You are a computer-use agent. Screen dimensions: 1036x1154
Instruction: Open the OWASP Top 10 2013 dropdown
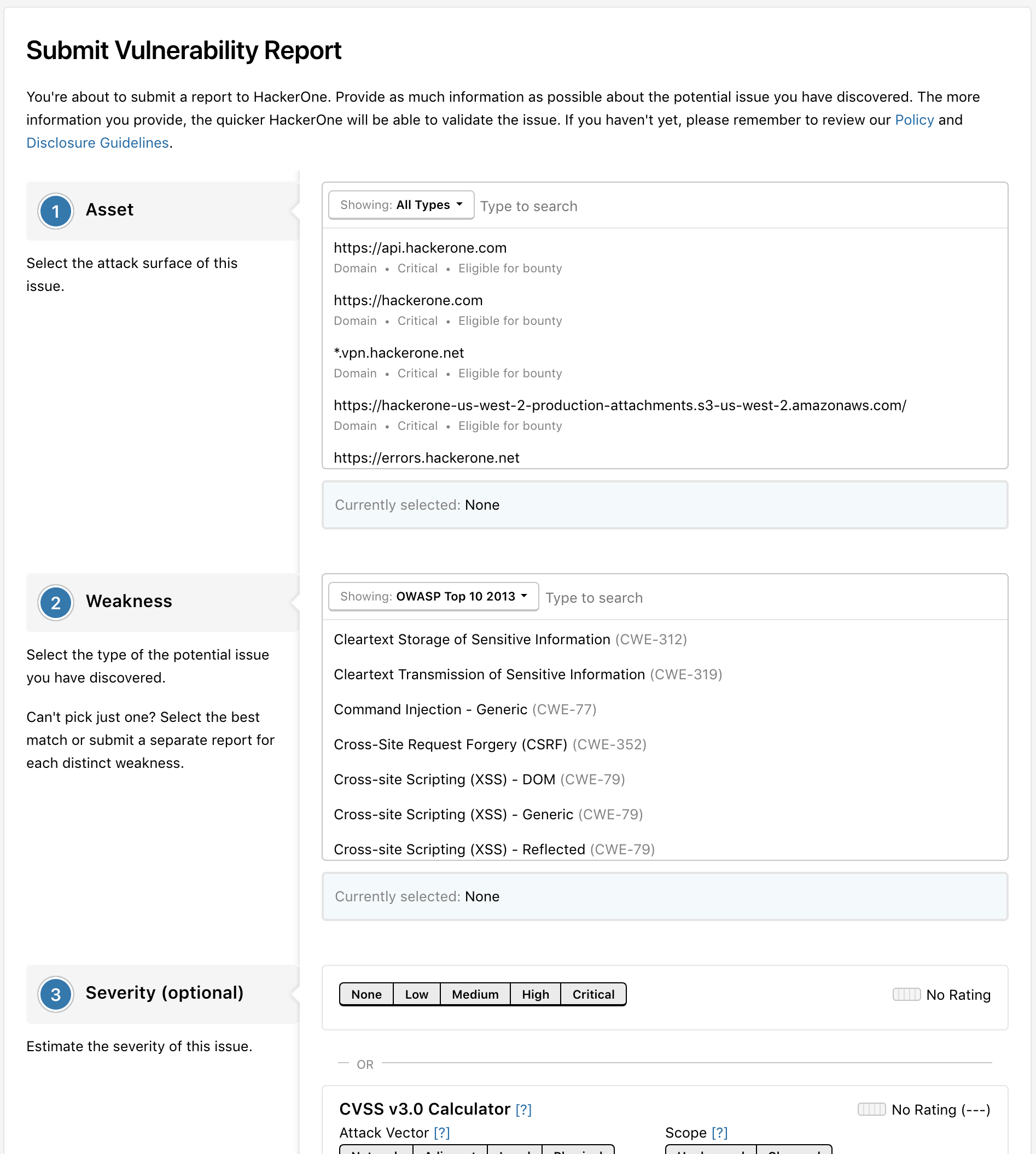tap(433, 596)
